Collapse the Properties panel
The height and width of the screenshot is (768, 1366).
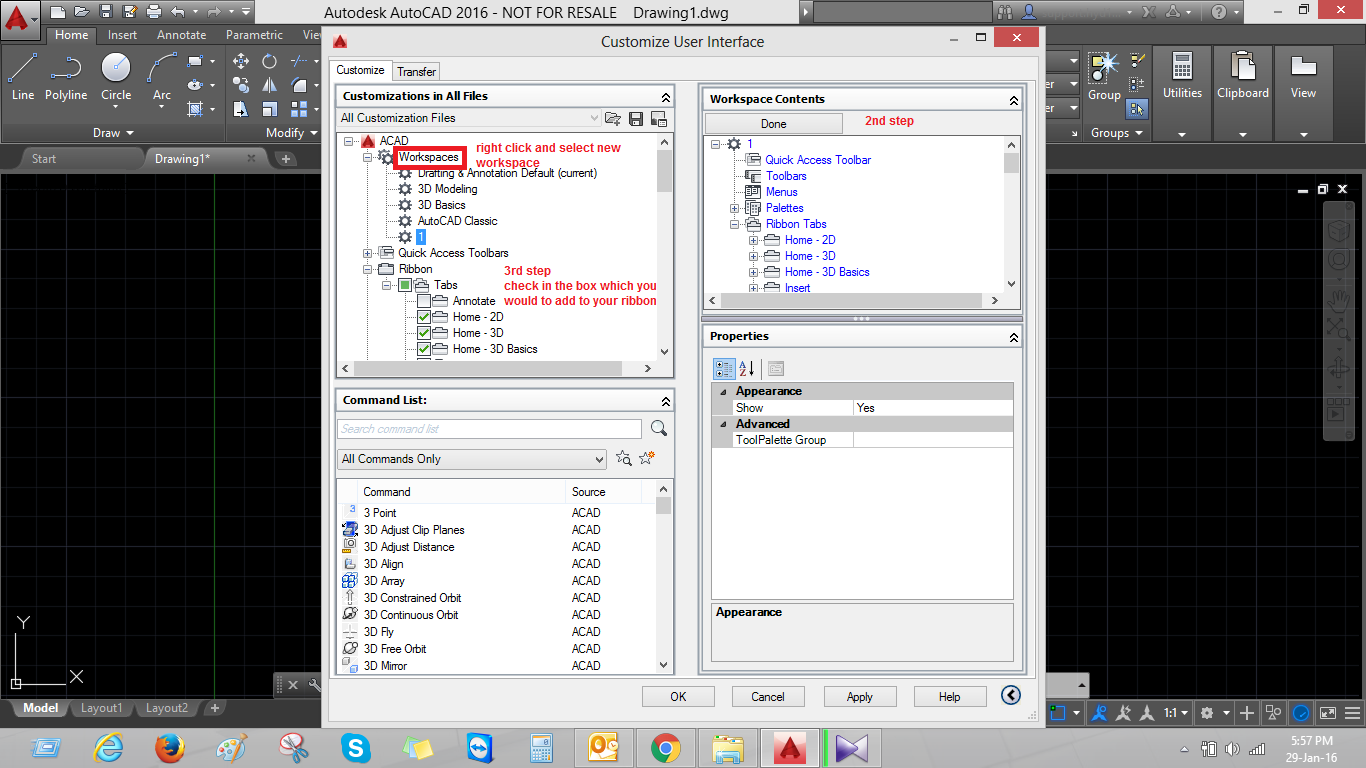point(1013,337)
